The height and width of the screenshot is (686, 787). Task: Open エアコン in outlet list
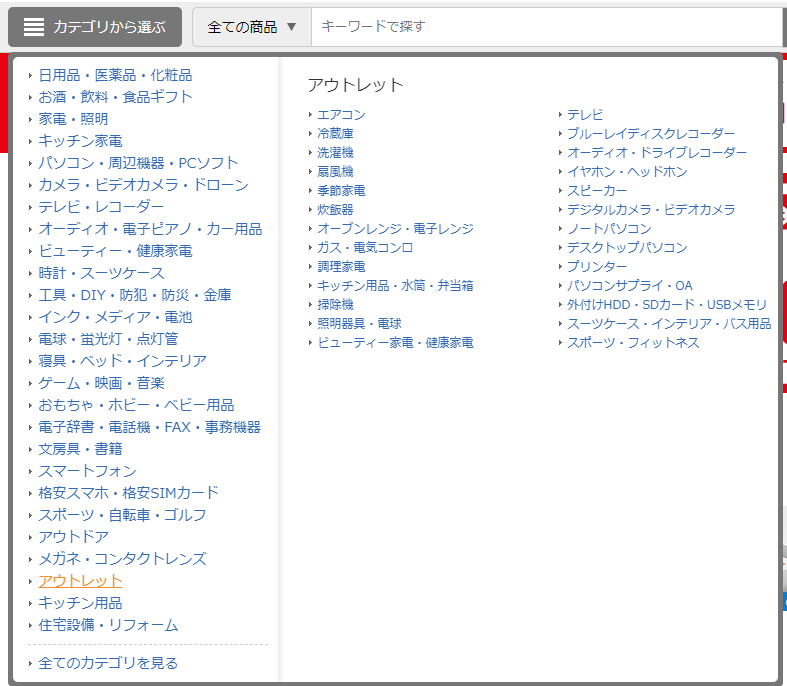pyautogui.click(x=341, y=115)
